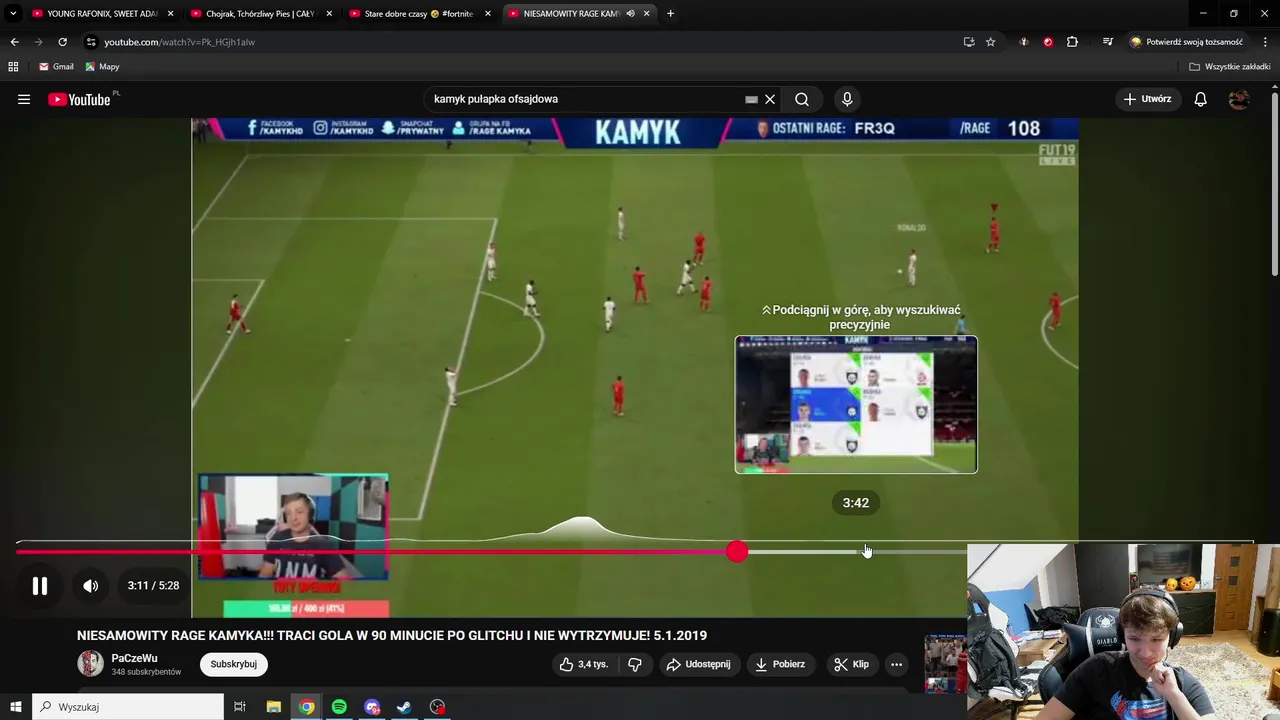Open the YouTube guide hamburger menu
The height and width of the screenshot is (720, 1280).
click(x=24, y=99)
